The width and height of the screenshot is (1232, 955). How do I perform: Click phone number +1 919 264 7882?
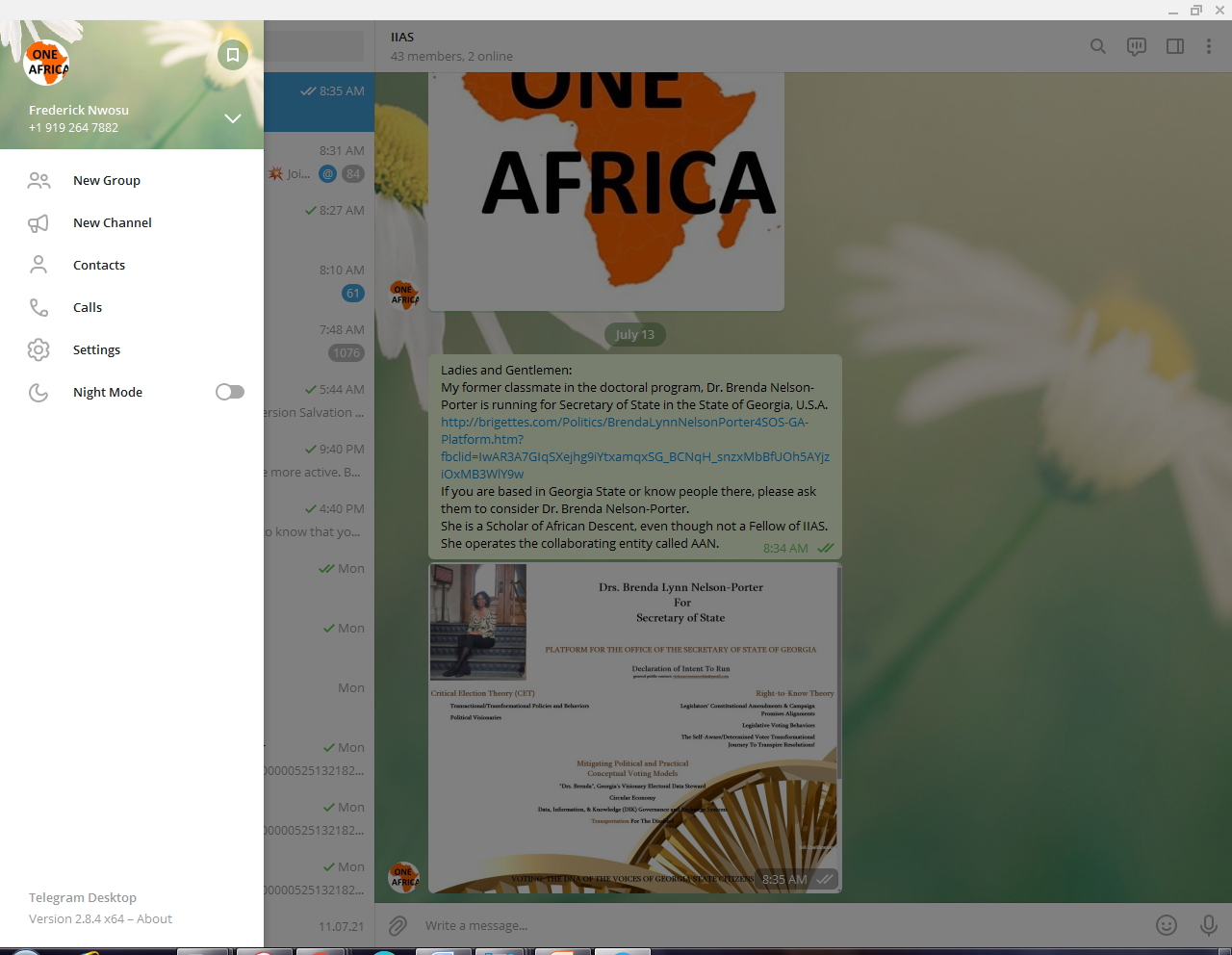[73, 128]
